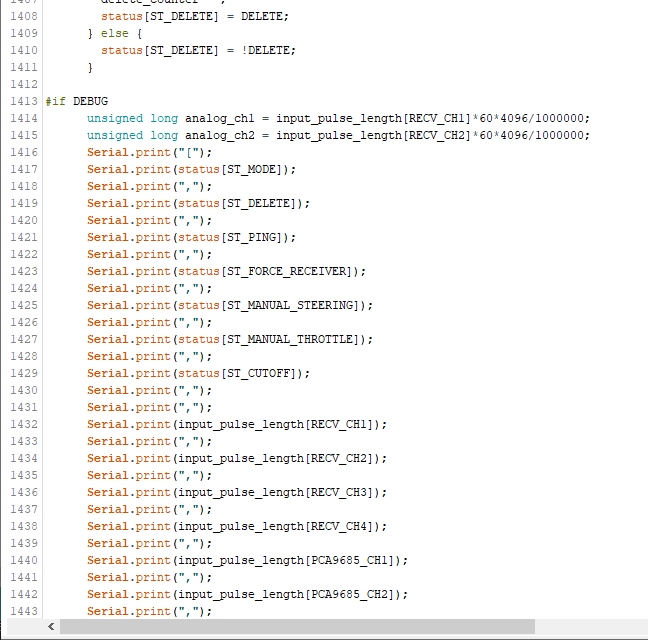Click the input_pulse_length[RECV_CH3] print line

coord(237,492)
